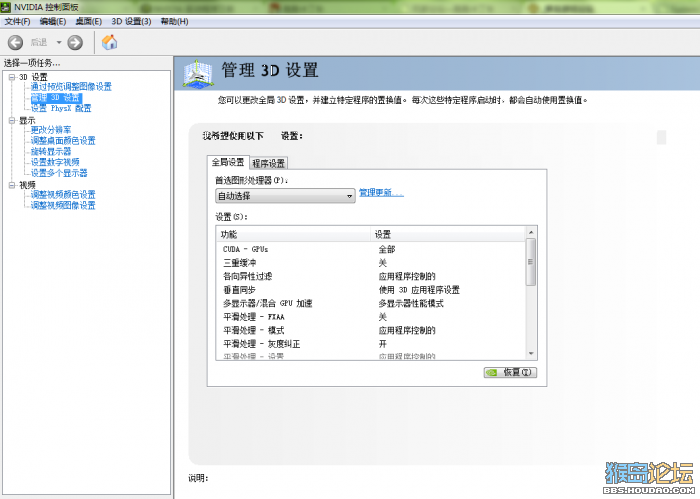
Task: Open the Home page icon
Action: 109,42
